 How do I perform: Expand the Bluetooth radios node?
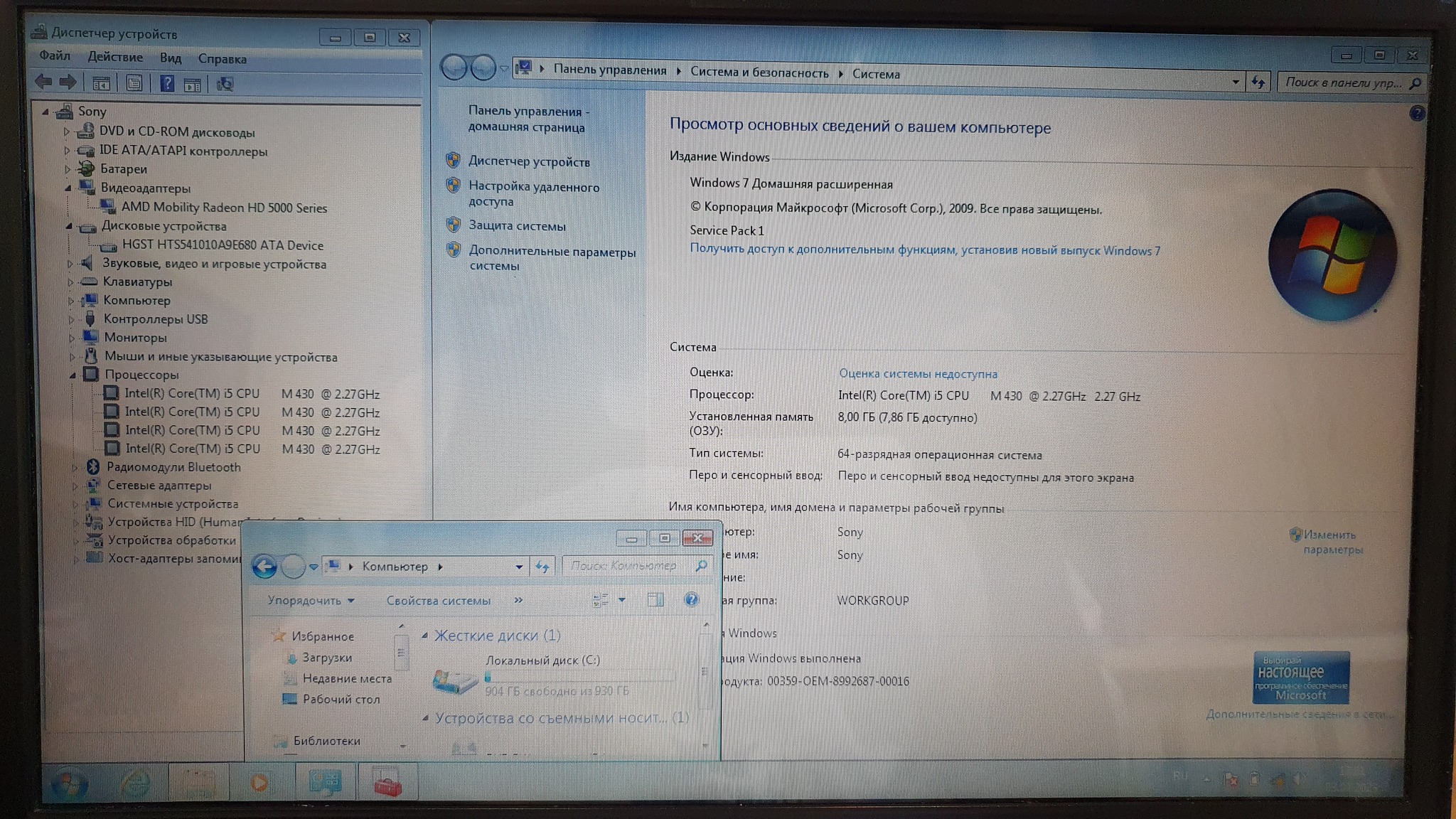75,468
